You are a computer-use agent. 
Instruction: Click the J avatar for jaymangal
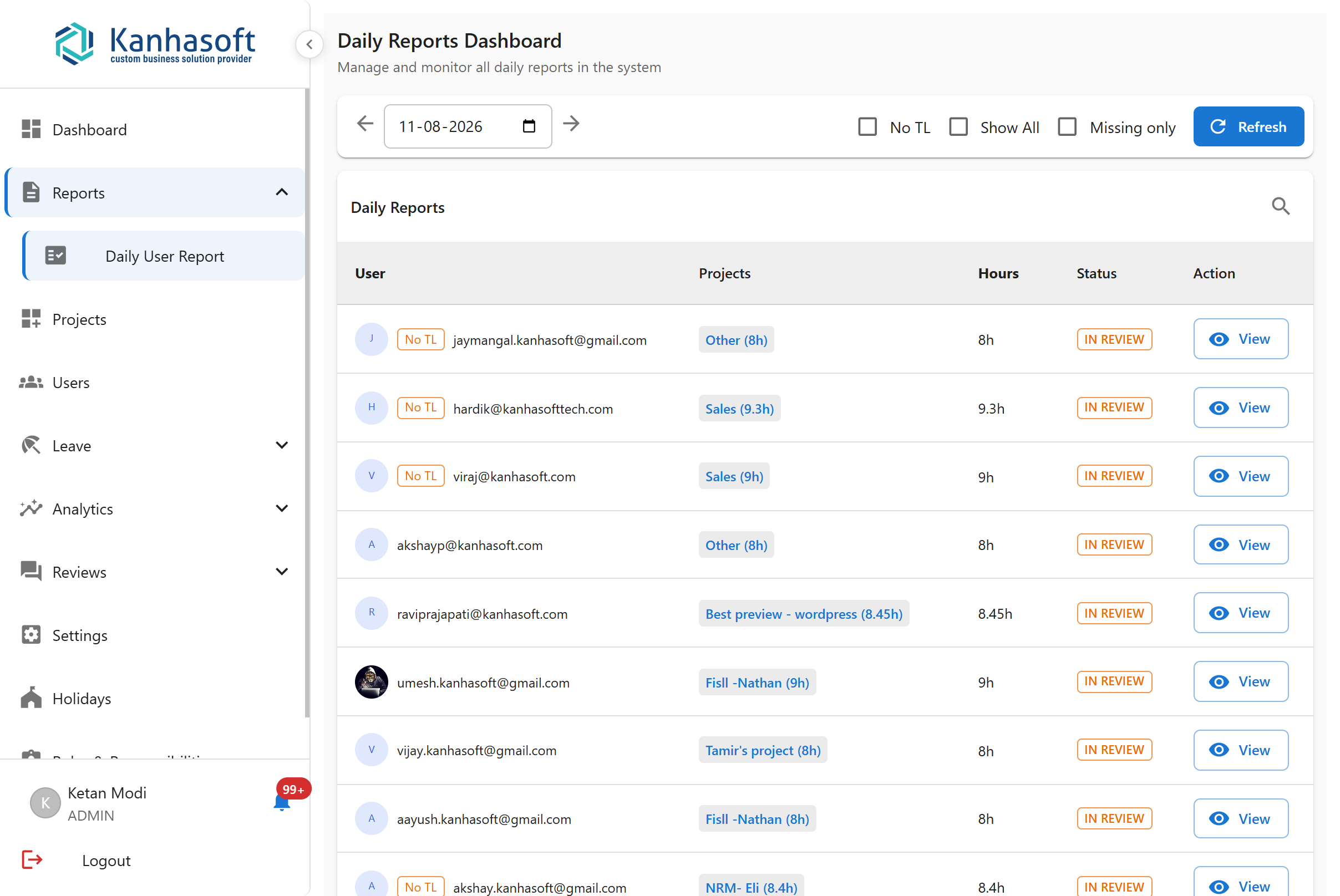pos(372,339)
